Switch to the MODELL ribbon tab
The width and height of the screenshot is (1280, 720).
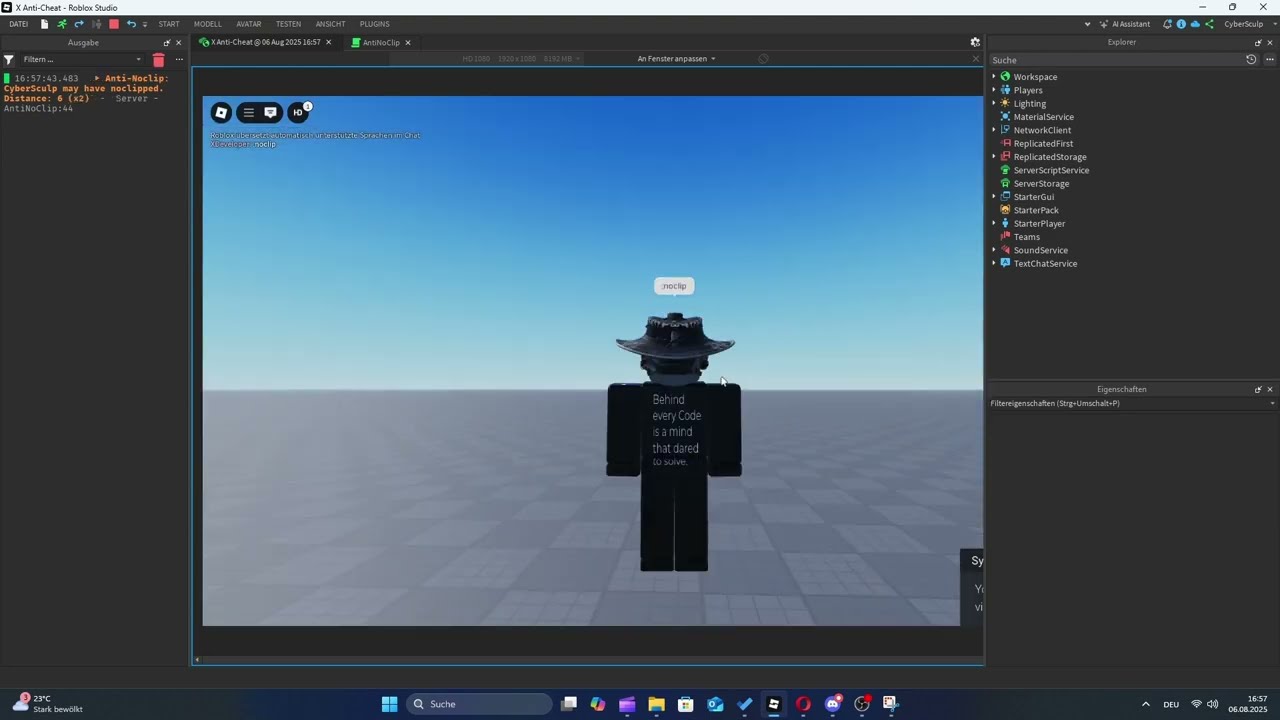point(208,24)
